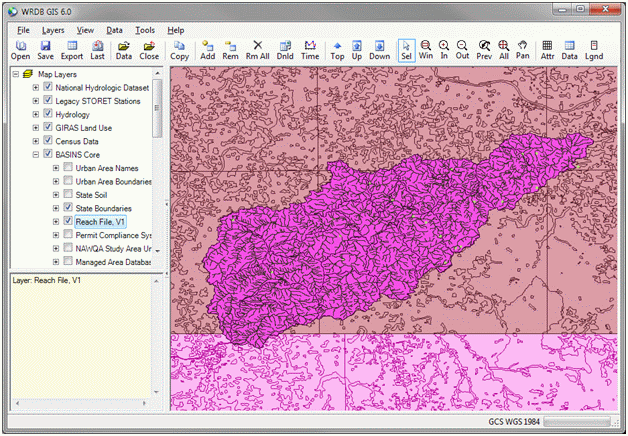Select the Reach File, V1 layer
The width and height of the screenshot is (628, 436).
tap(100, 221)
